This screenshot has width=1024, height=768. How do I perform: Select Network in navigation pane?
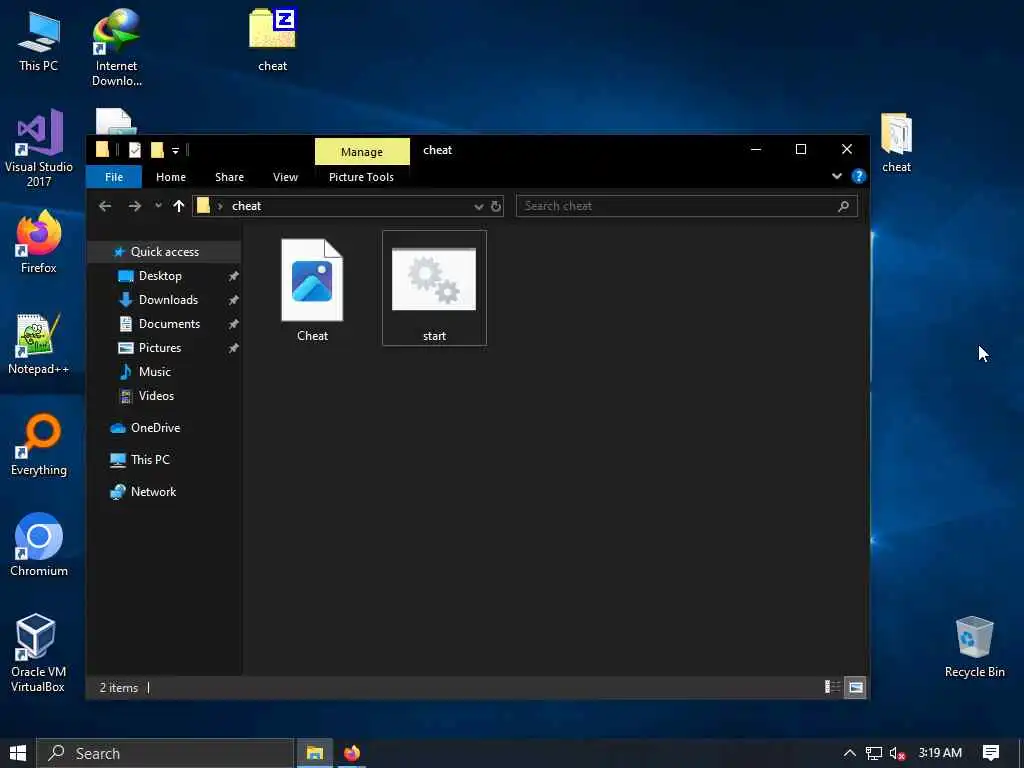coord(153,492)
